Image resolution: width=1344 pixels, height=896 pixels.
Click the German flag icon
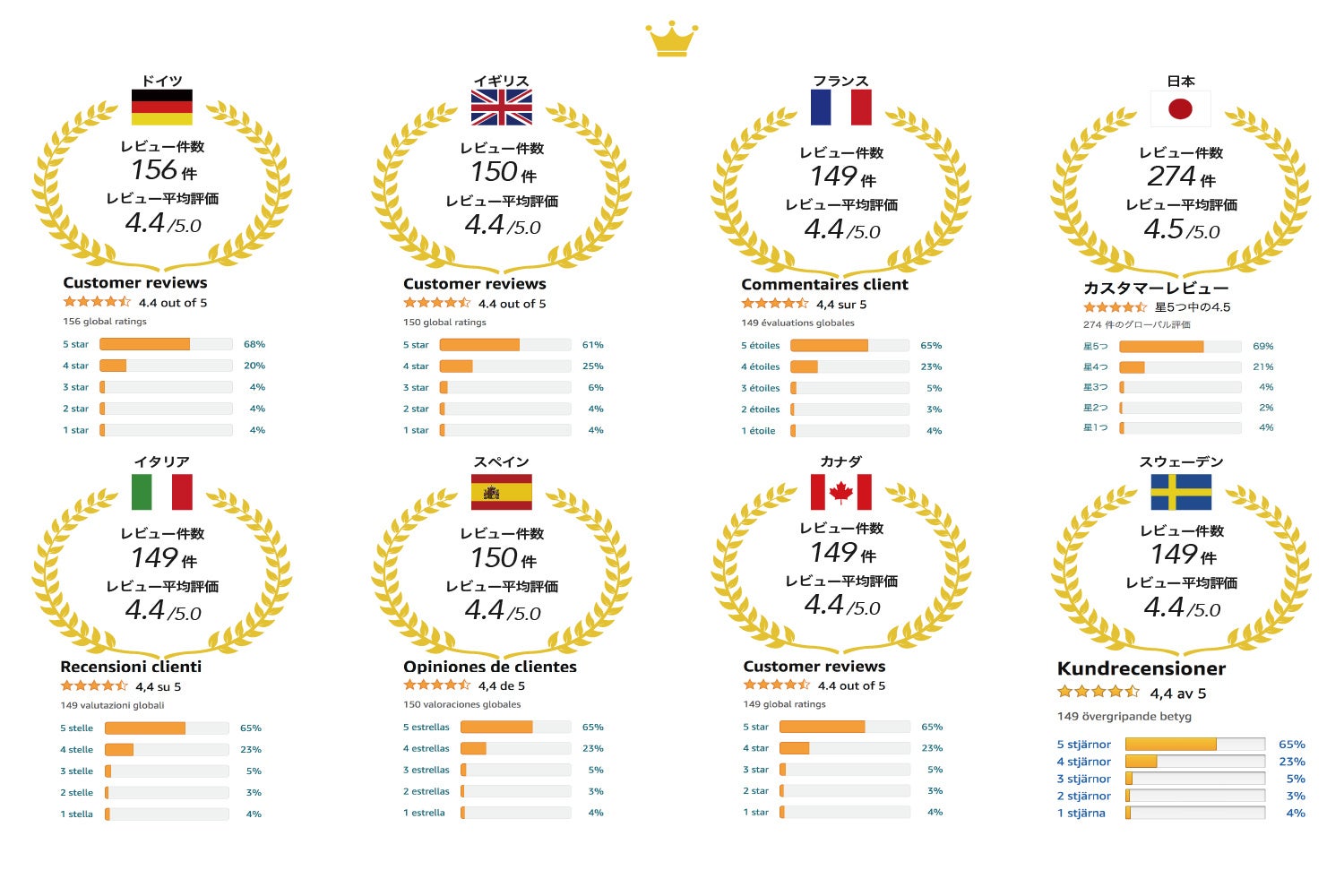pyautogui.click(x=162, y=108)
